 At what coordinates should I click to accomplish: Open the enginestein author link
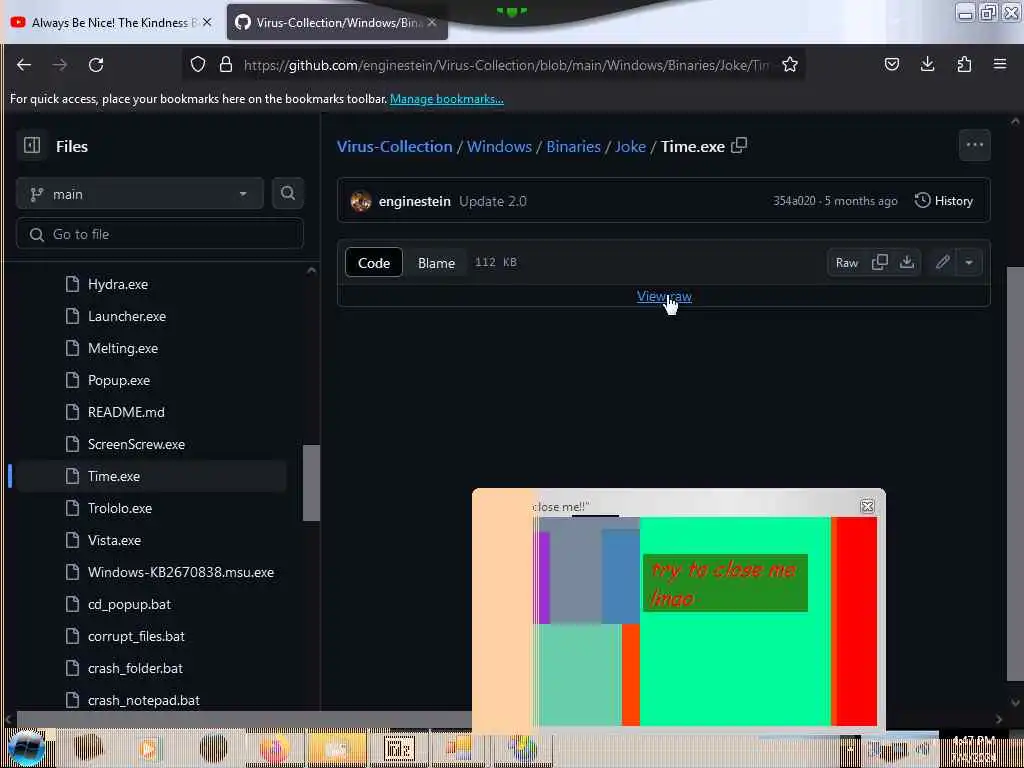click(x=415, y=201)
